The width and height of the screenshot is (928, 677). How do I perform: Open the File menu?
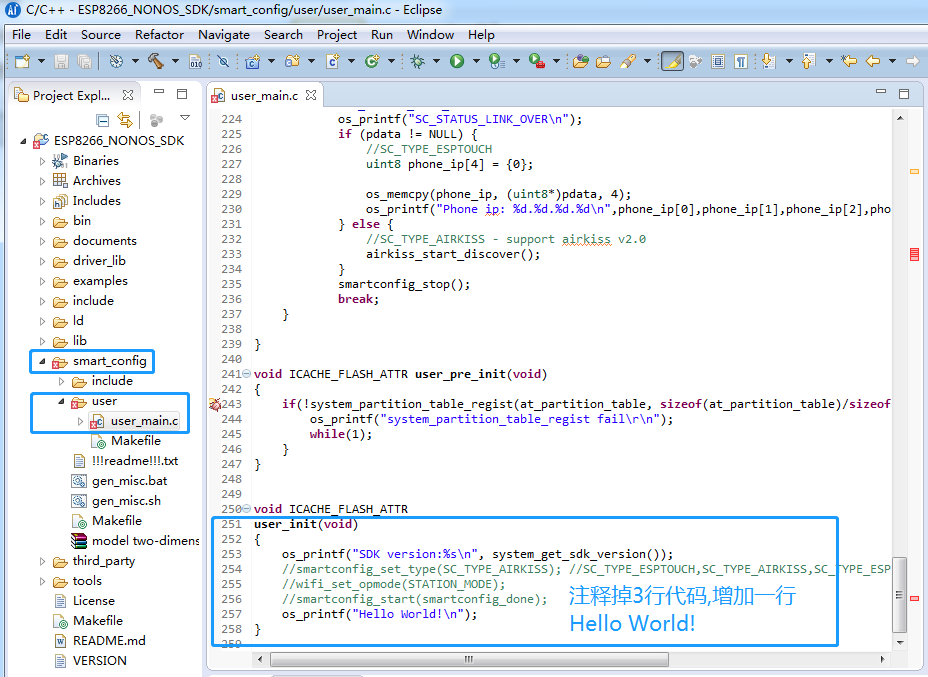click(21, 35)
